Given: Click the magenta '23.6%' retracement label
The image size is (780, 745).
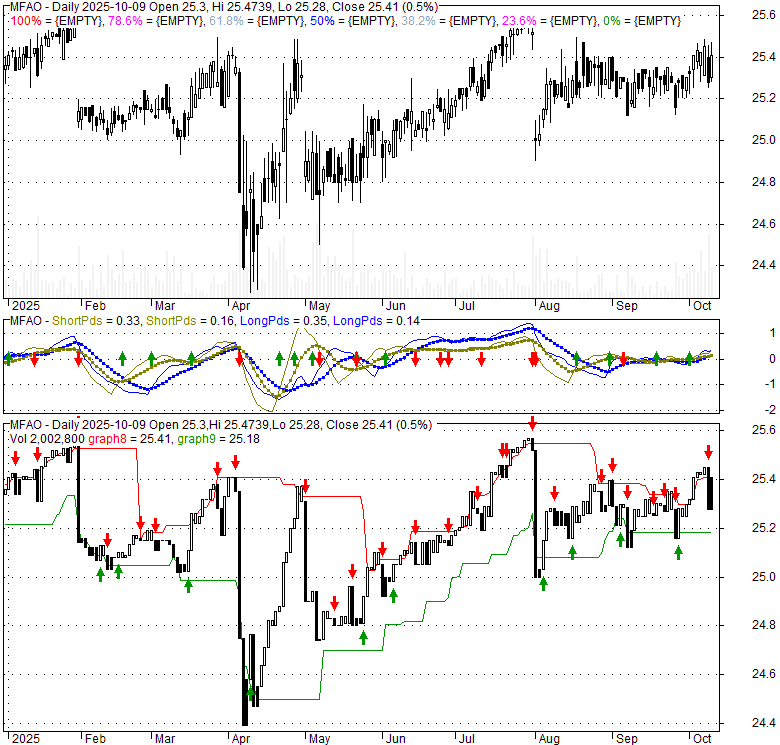Looking at the screenshot, I should [x=519, y=21].
